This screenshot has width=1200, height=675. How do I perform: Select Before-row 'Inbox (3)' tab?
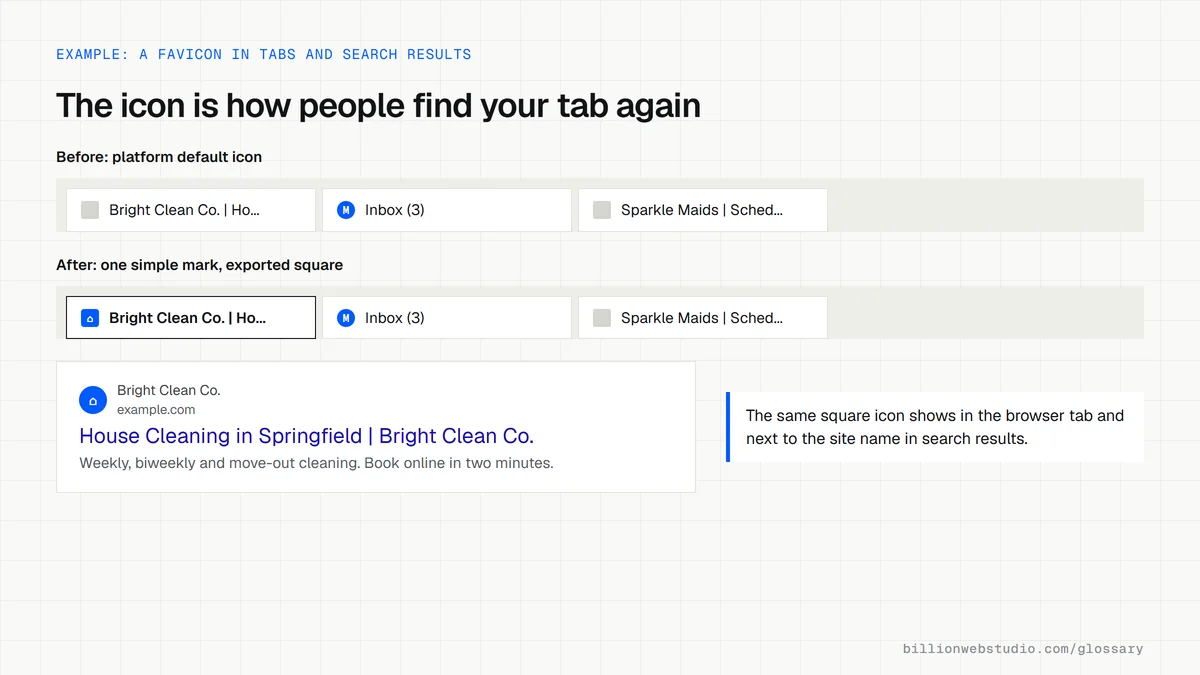tap(447, 210)
